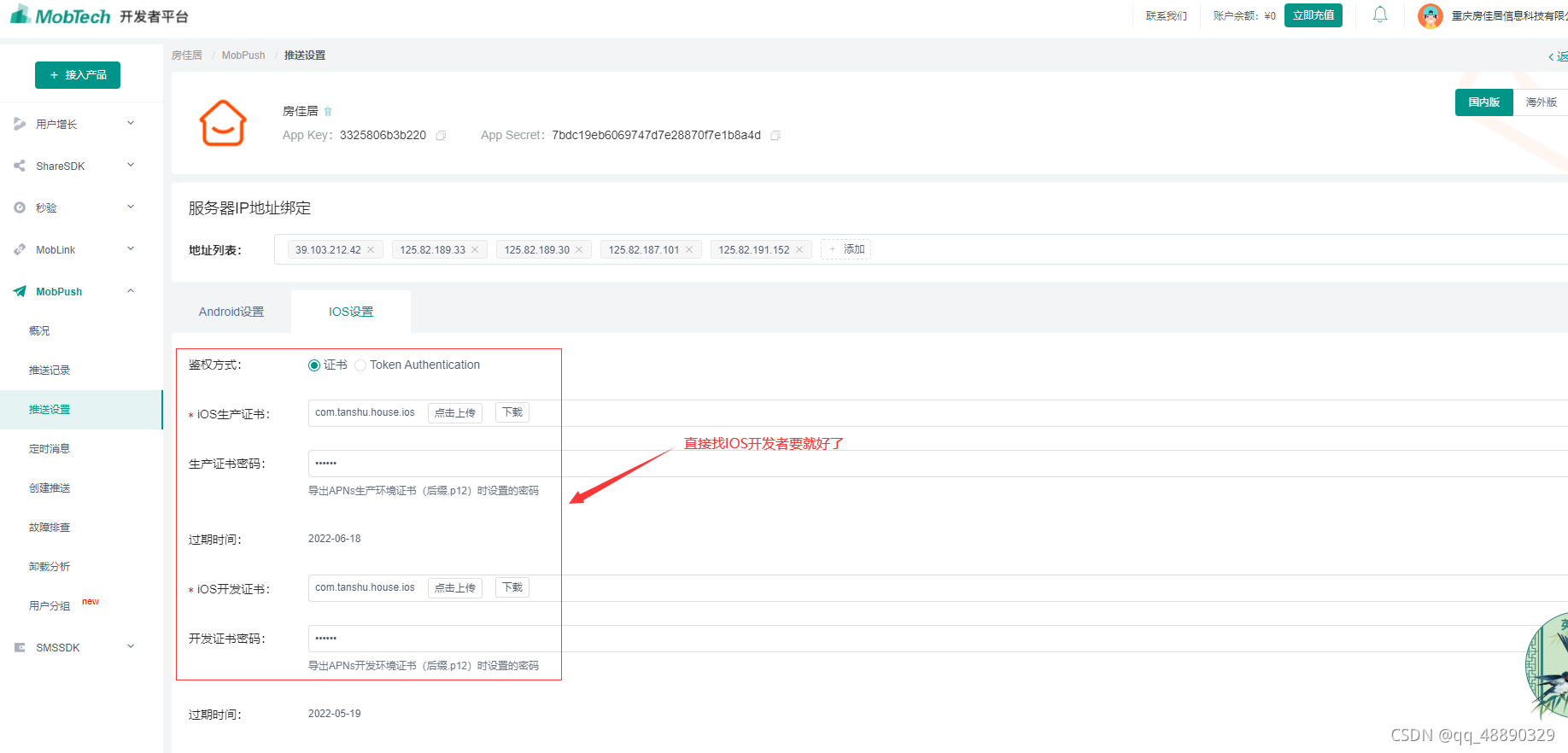The width and height of the screenshot is (1568, 753).
Task: Click the user avatar icon
Action: tap(1430, 15)
